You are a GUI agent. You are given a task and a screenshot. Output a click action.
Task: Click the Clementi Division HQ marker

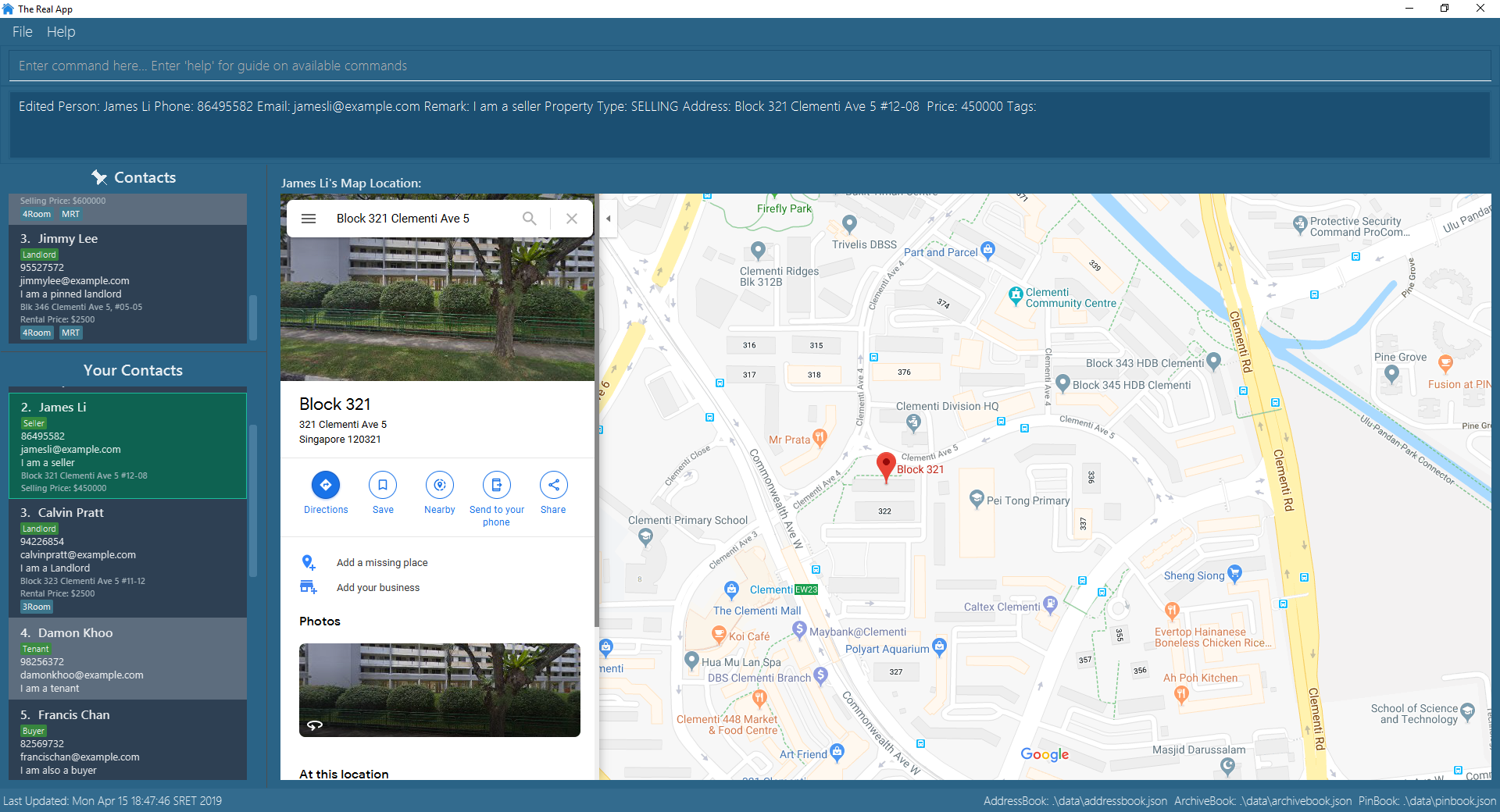[913, 422]
